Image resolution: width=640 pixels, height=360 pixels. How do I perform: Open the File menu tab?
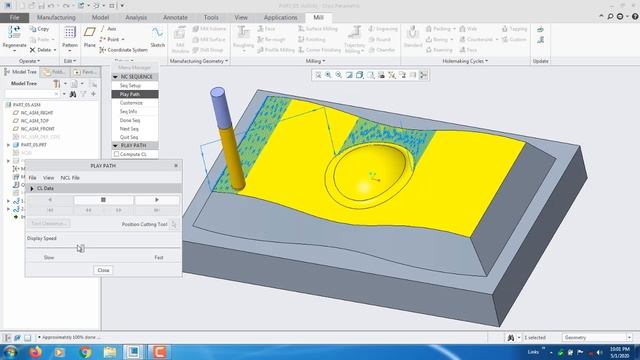(x=14, y=18)
